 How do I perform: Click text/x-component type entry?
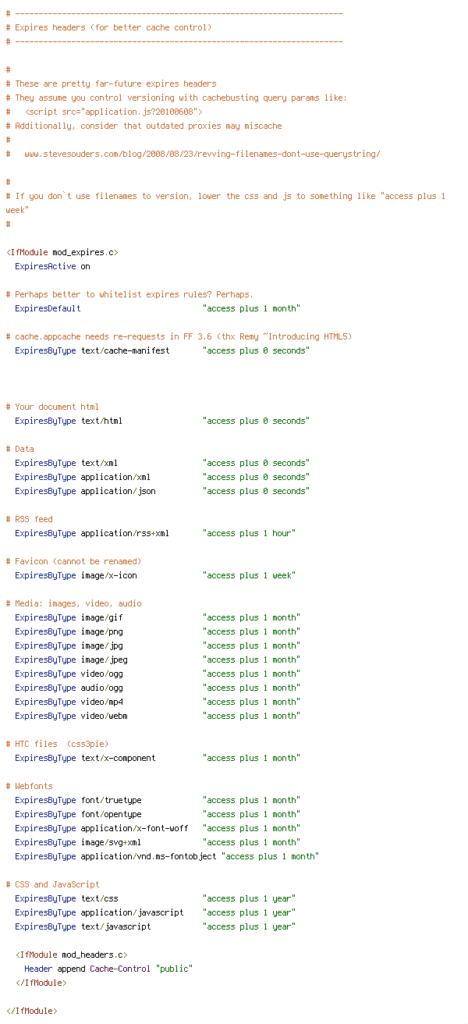pyautogui.click(x=118, y=758)
